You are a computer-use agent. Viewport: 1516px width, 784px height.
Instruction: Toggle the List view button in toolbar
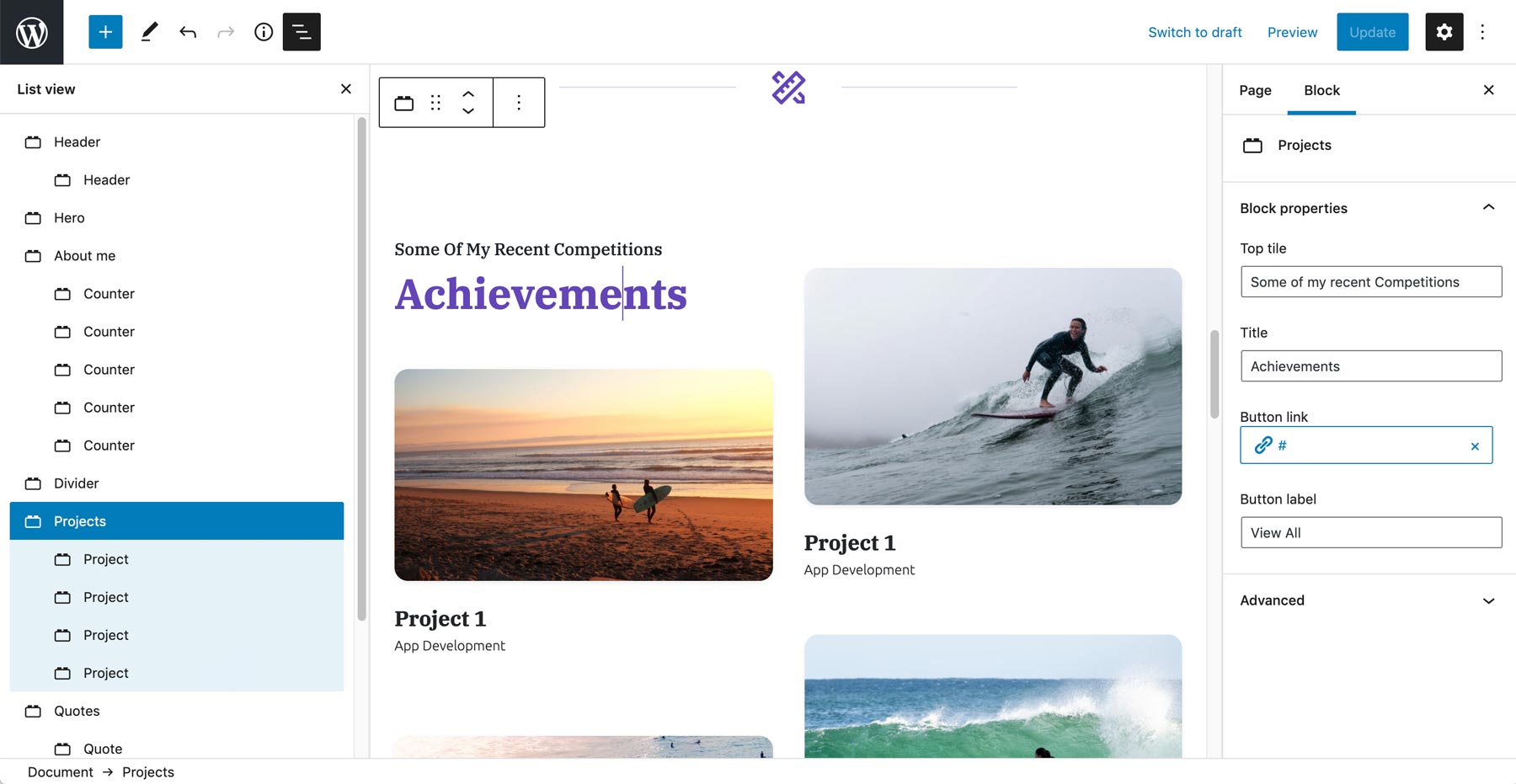click(302, 32)
